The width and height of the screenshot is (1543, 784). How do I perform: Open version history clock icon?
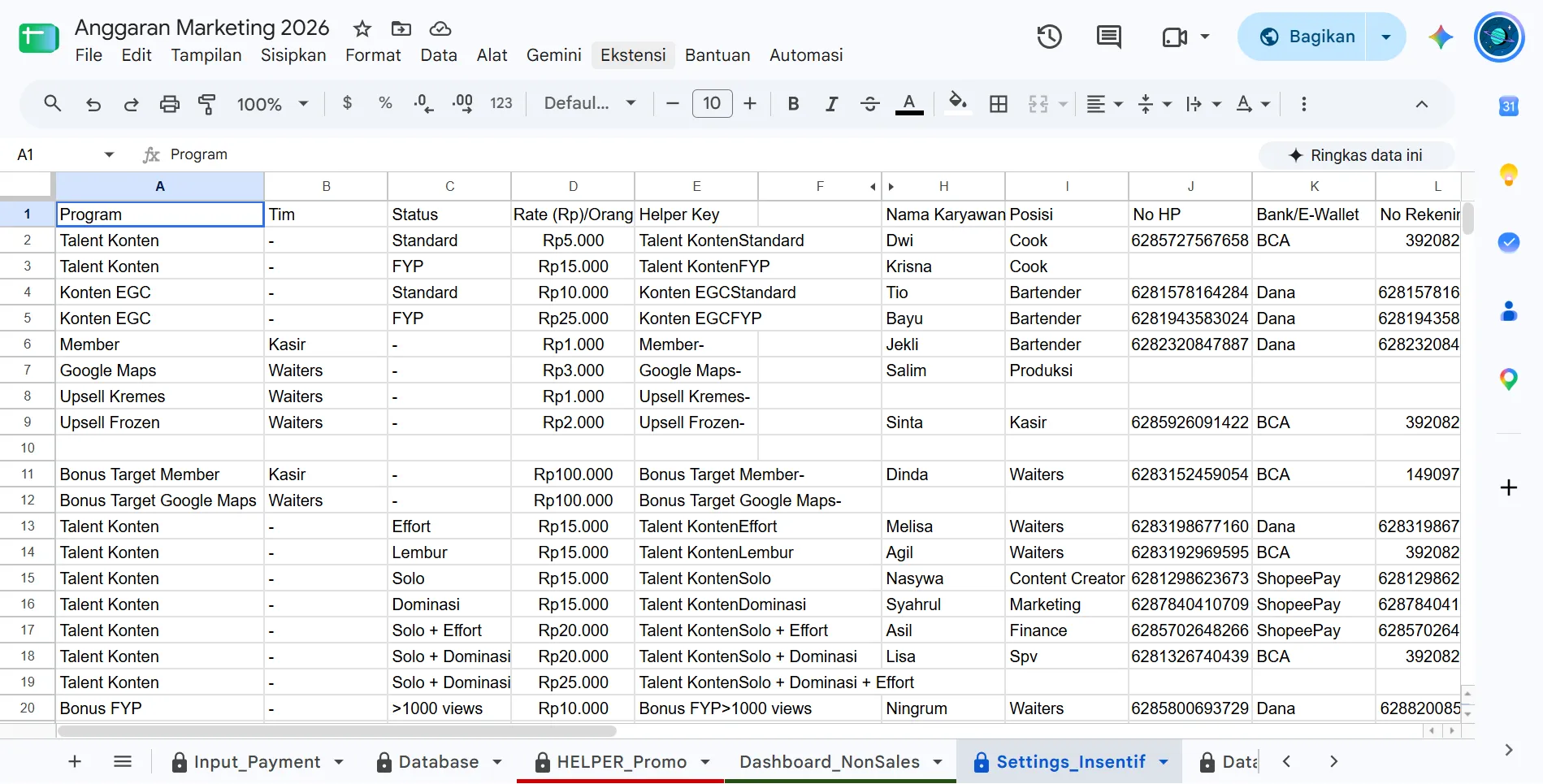click(1049, 37)
